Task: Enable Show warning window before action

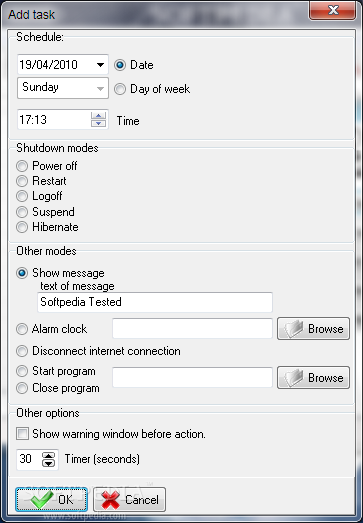Action: tap(22, 434)
